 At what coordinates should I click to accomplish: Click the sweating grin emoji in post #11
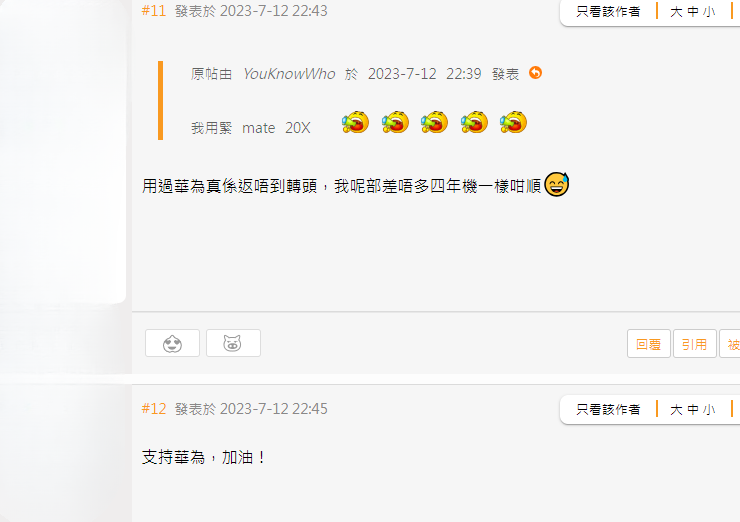557,184
